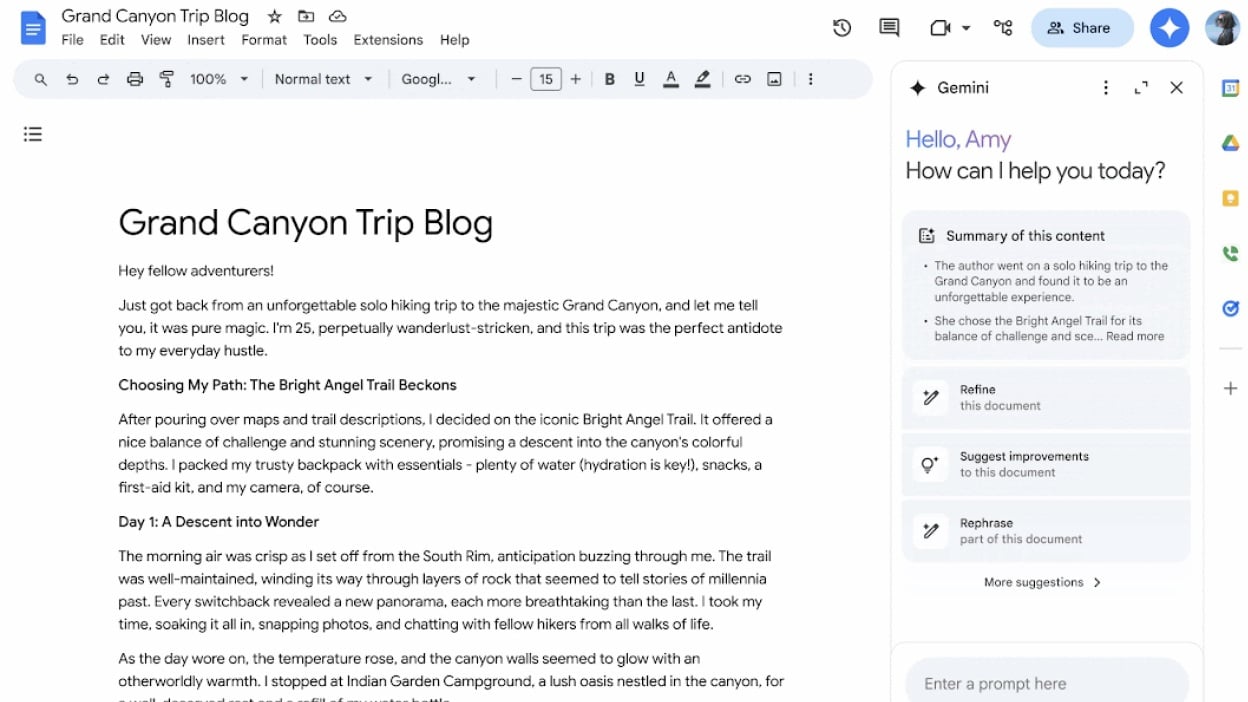Click the insert image icon
The height and width of the screenshot is (702, 1248).
point(774,79)
